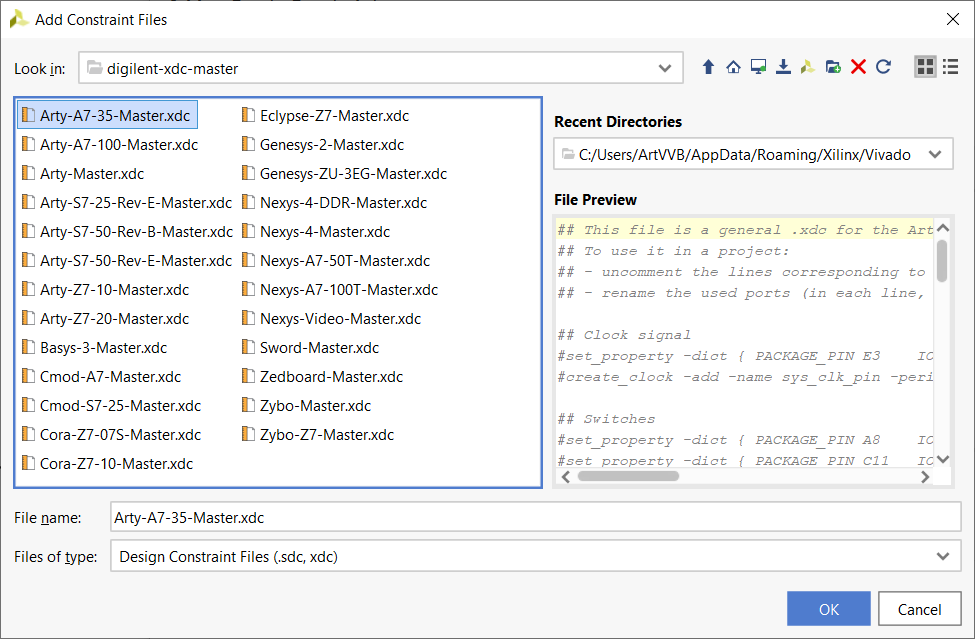This screenshot has width=975, height=639.
Task: Select Arty-S7-50-Rev-B-Master.xdc file
Action: click(127, 232)
